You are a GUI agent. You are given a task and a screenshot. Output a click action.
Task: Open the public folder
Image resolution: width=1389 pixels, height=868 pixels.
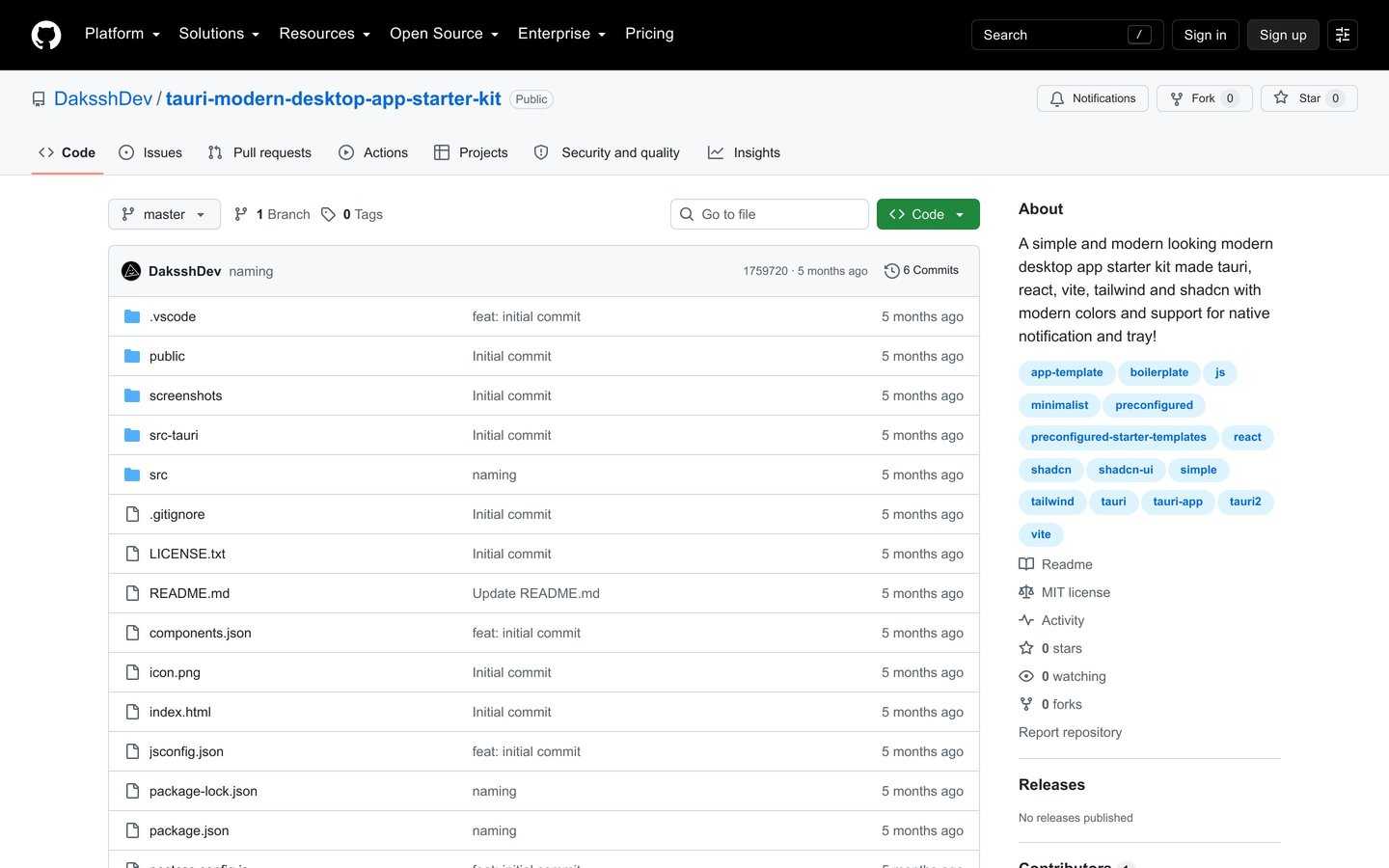[x=167, y=356]
